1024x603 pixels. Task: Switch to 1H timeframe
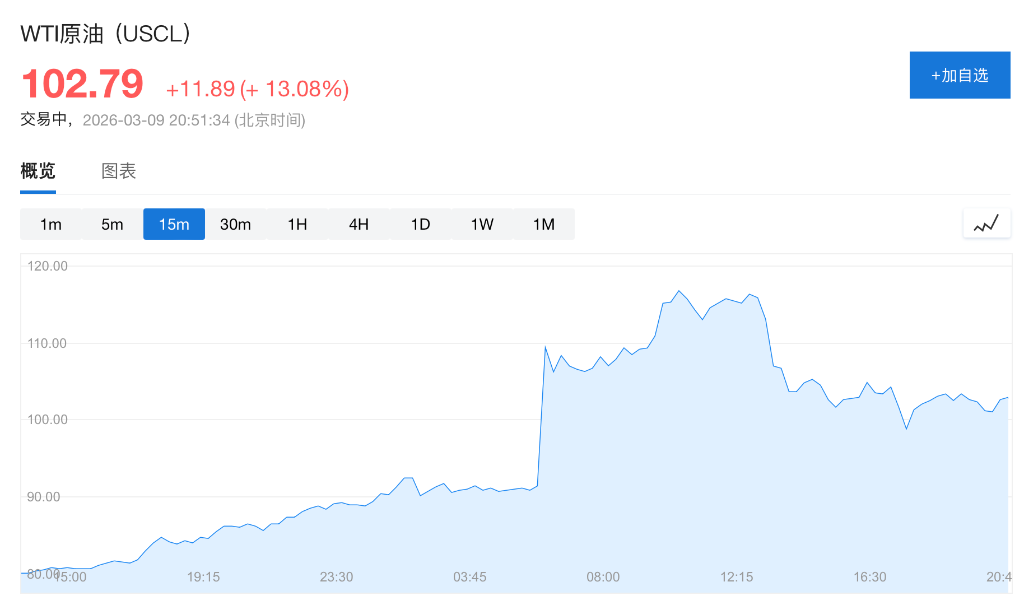coord(297,224)
